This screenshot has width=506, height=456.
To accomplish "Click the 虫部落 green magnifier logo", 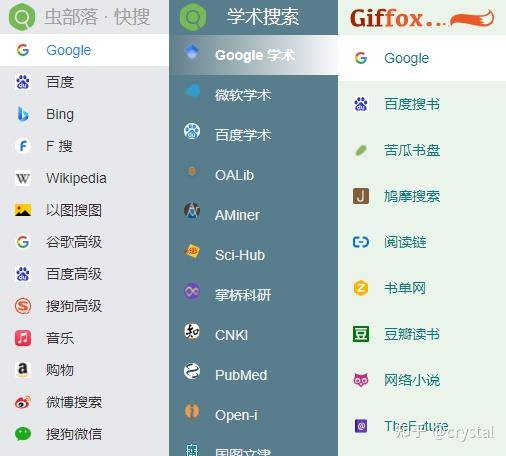I will click(22, 17).
